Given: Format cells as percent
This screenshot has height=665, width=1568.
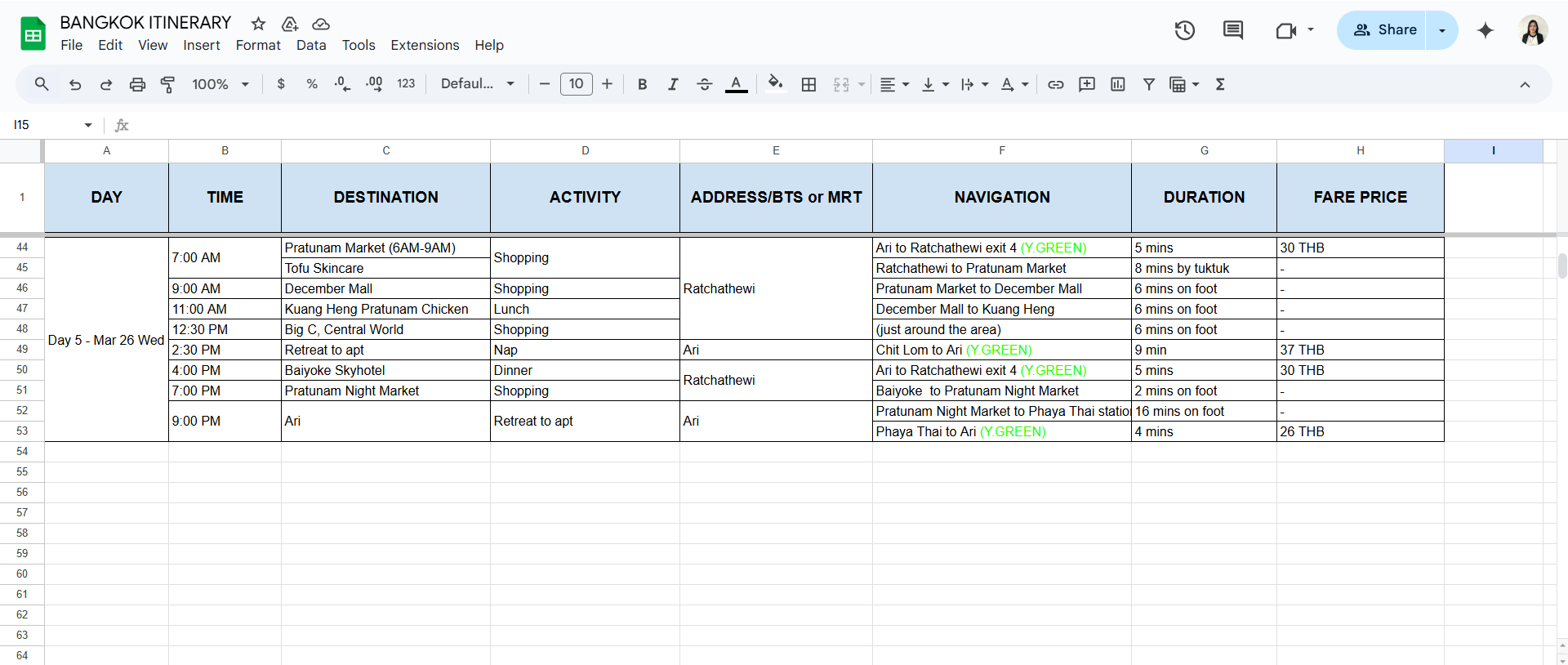Looking at the screenshot, I should [312, 84].
